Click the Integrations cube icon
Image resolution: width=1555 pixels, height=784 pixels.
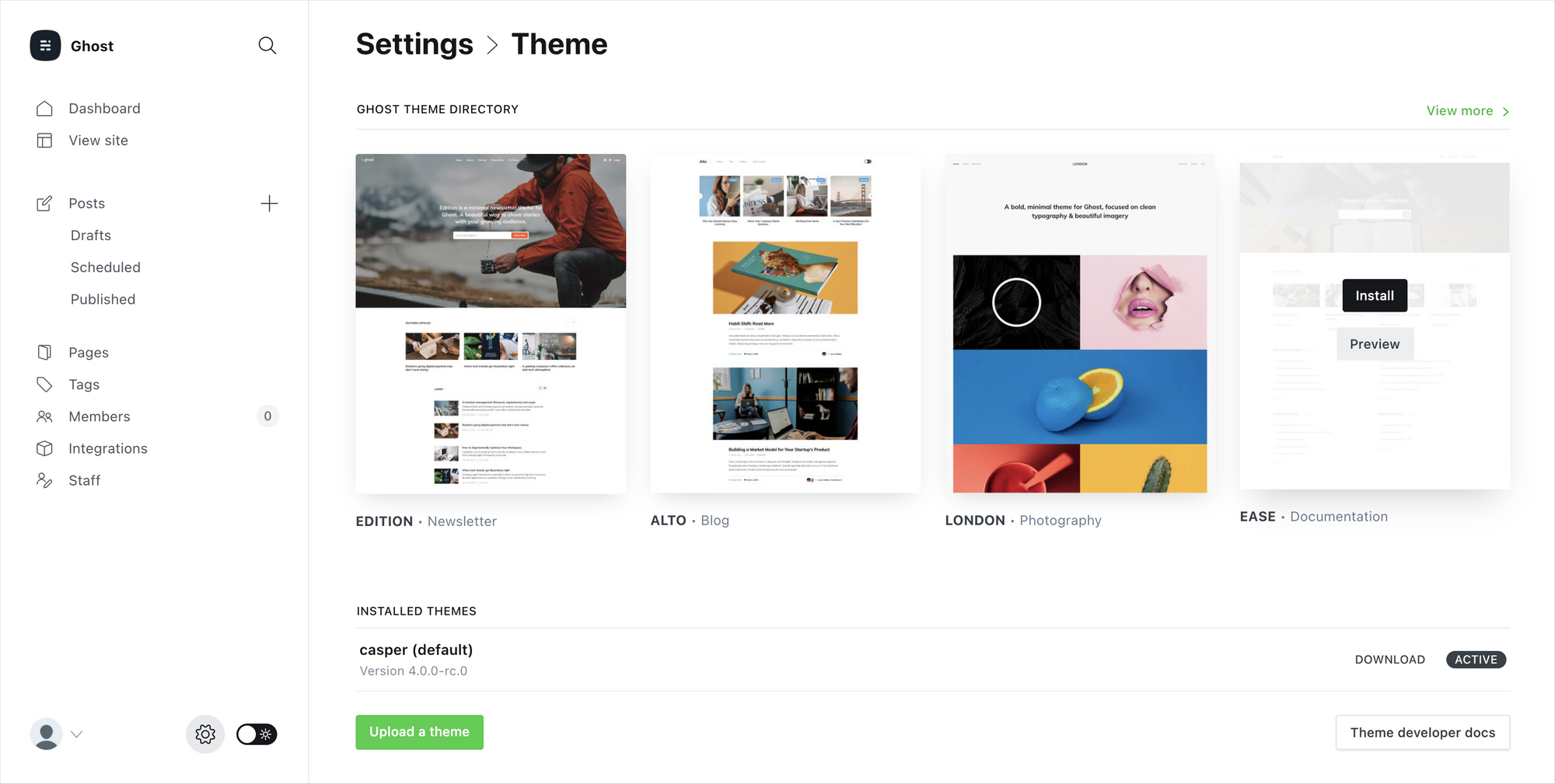click(44, 448)
